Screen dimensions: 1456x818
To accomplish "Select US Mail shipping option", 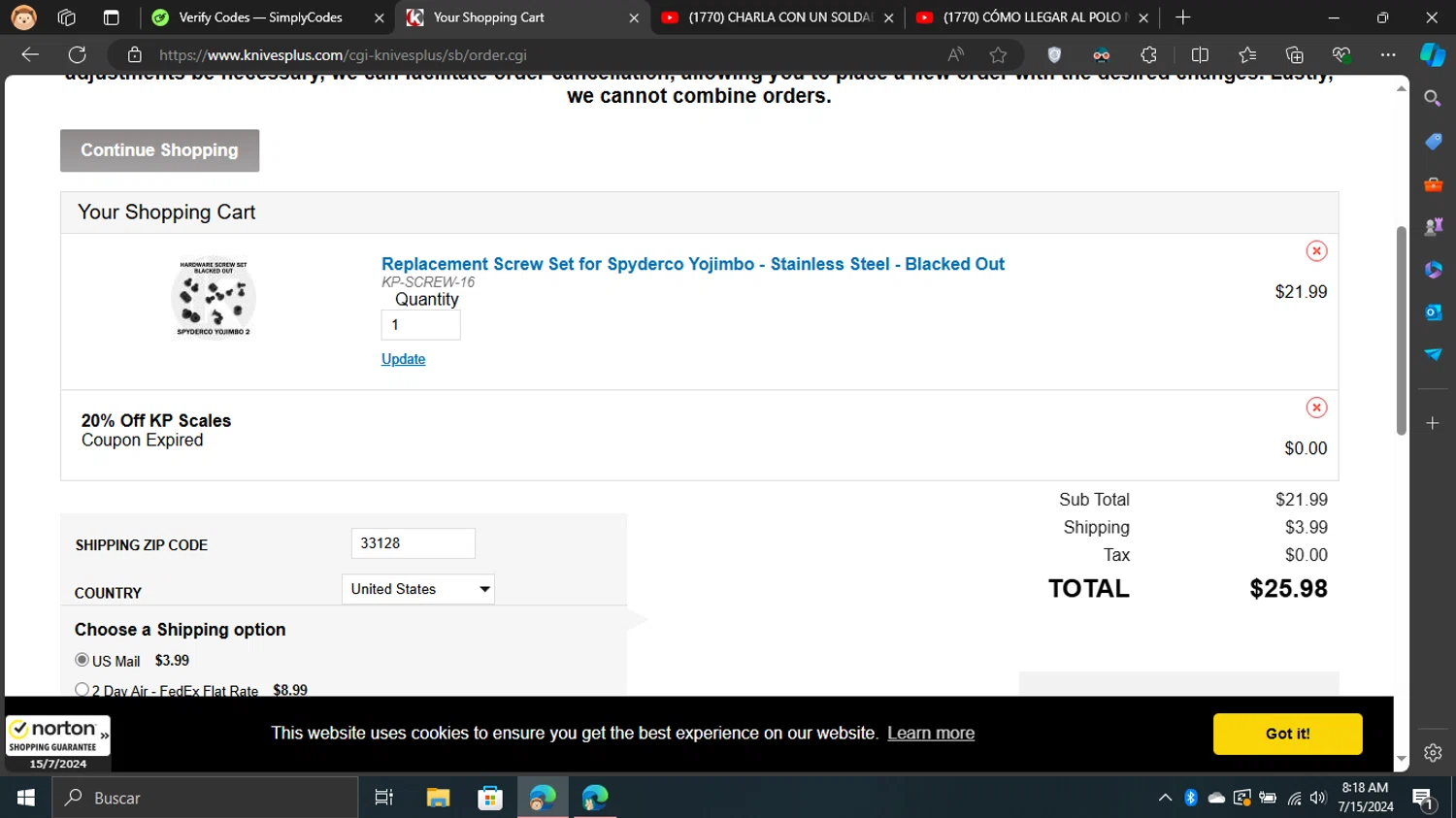I will tap(82, 660).
